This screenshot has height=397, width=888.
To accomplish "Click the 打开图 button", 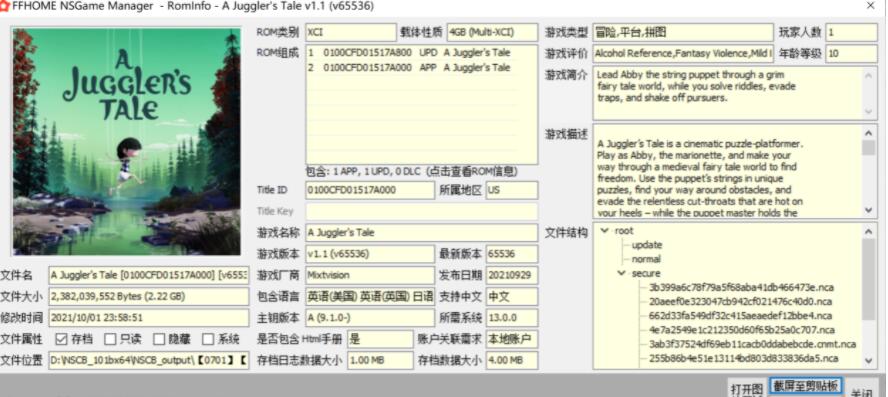I will (746, 389).
